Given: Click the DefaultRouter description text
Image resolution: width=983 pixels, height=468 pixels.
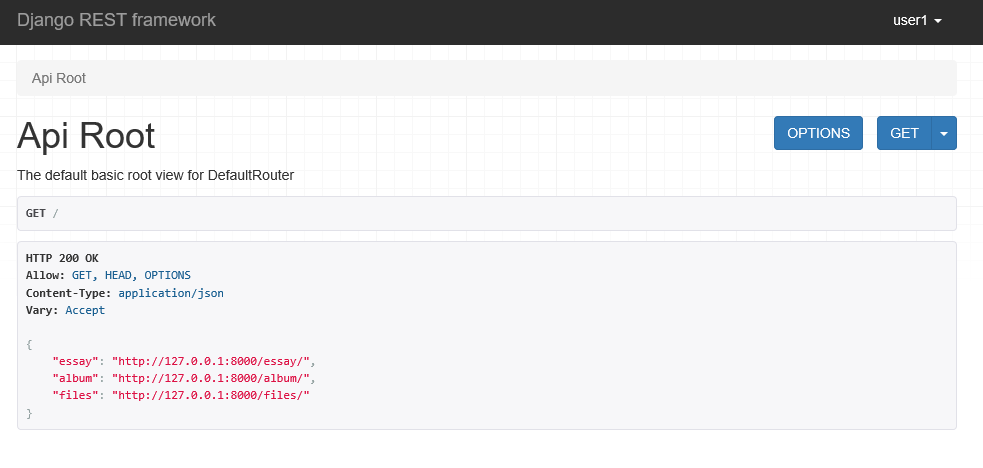Looking at the screenshot, I should click(x=155, y=175).
